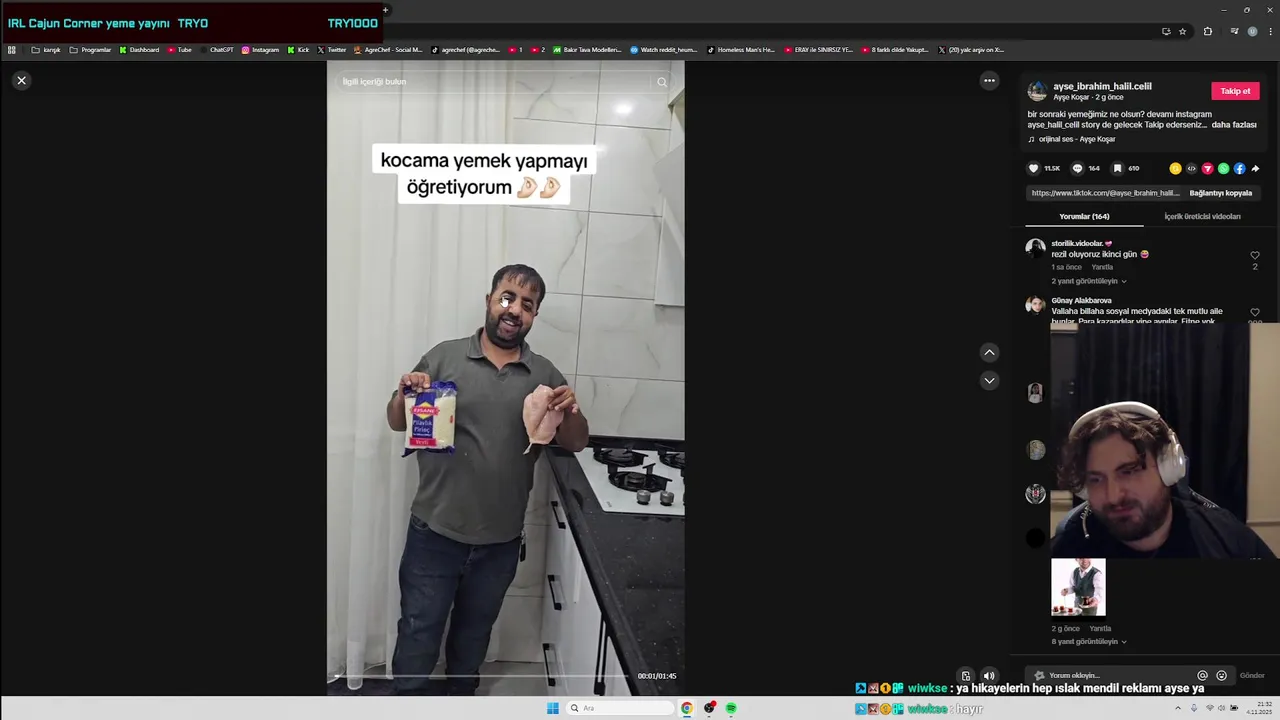
Task: Like Günay Alakbarova's comment
Action: click(x=1255, y=313)
